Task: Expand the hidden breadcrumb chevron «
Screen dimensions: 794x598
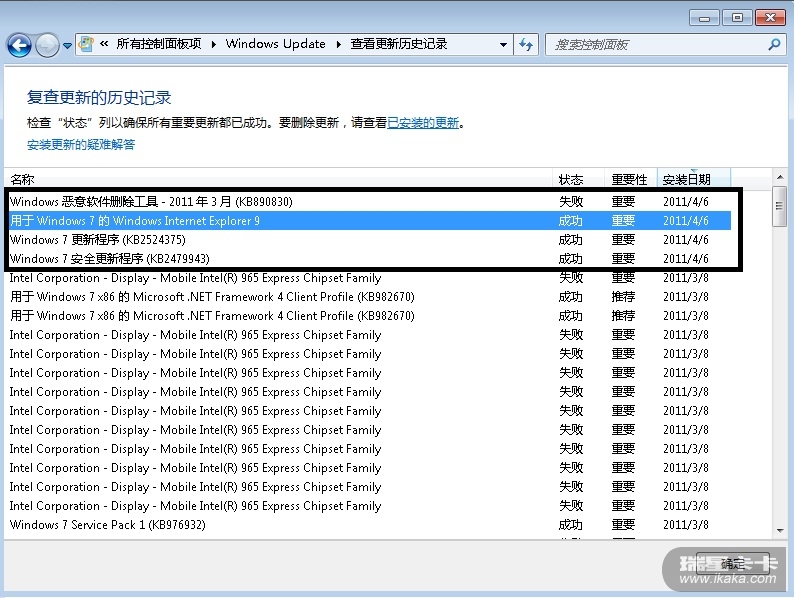Action: coord(104,44)
